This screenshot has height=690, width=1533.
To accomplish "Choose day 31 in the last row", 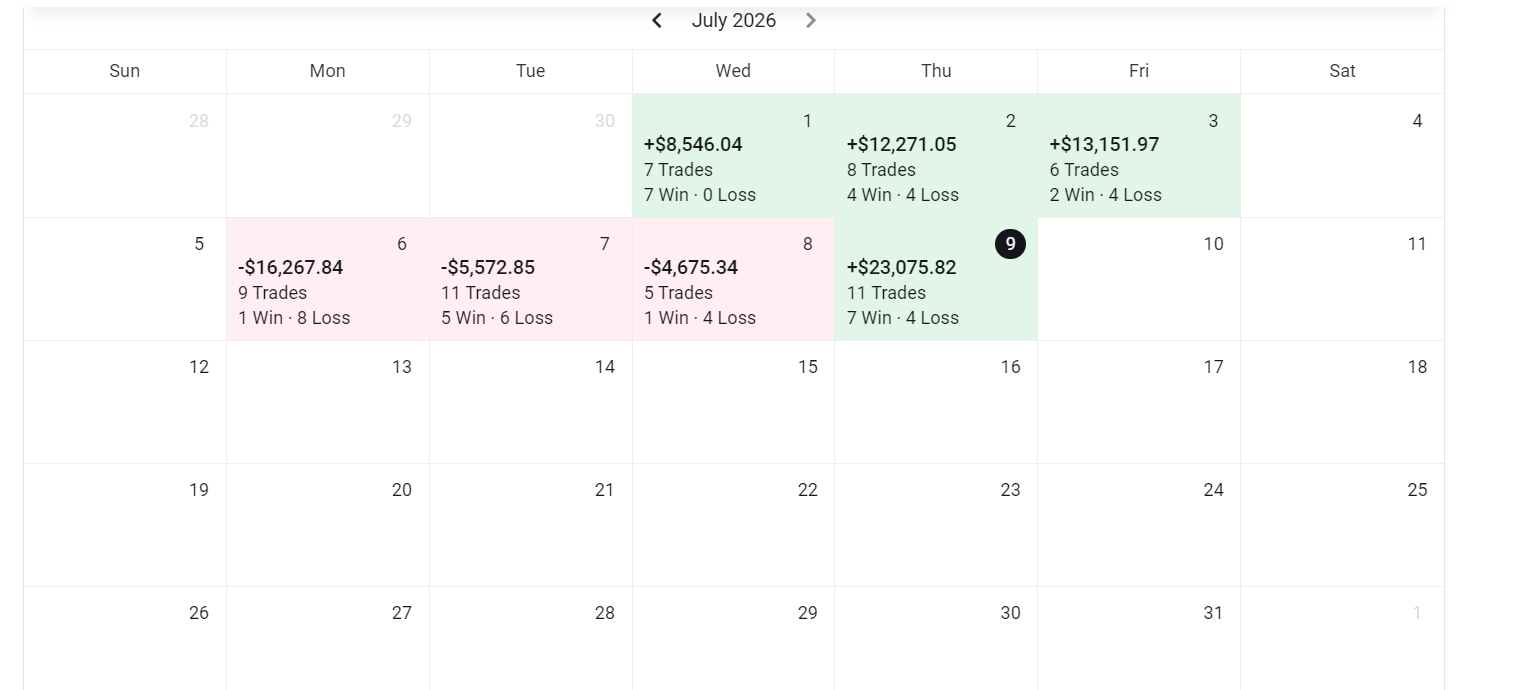I will pyautogui.click(x=1139, y=639).
